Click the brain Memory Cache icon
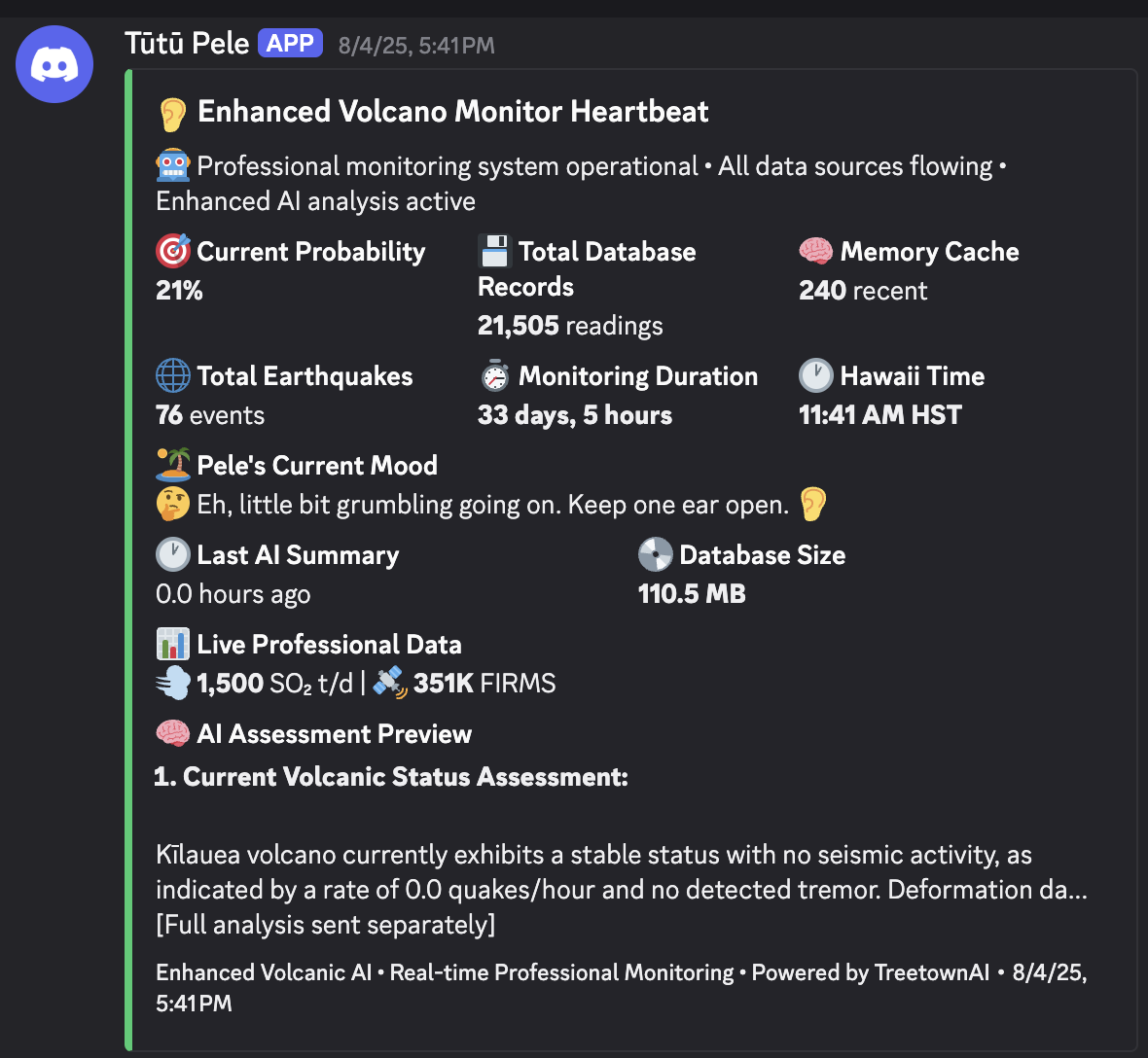This screenshot has height=1058, width=1148. pos(815,251)
